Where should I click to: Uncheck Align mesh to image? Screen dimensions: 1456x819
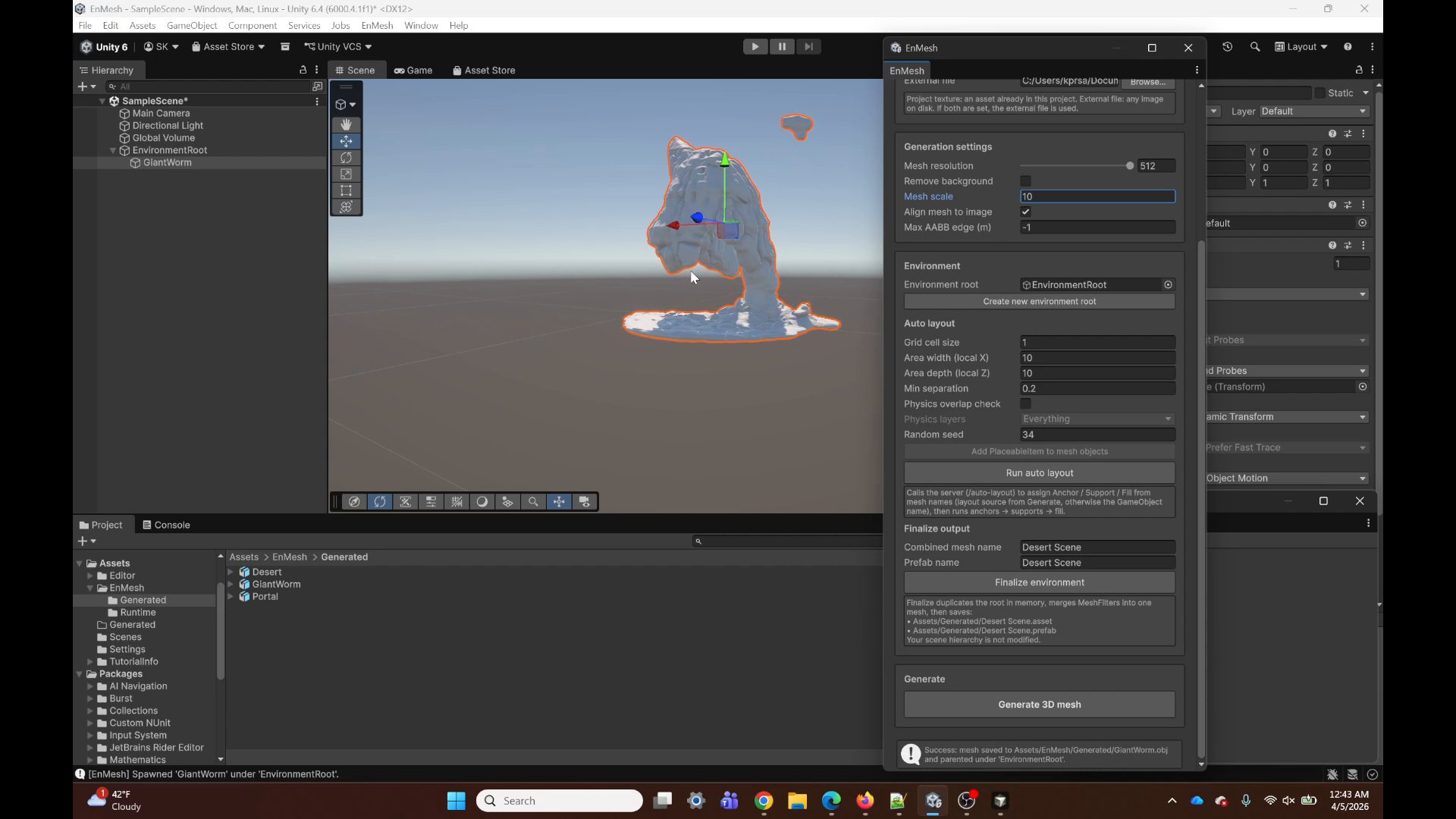pyautogui.click(x=1025, y=212)
